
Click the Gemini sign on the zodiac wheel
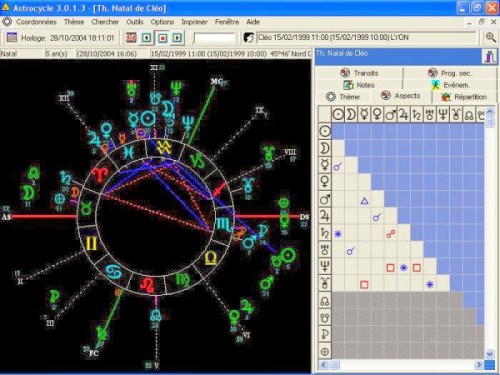(91, 243)
